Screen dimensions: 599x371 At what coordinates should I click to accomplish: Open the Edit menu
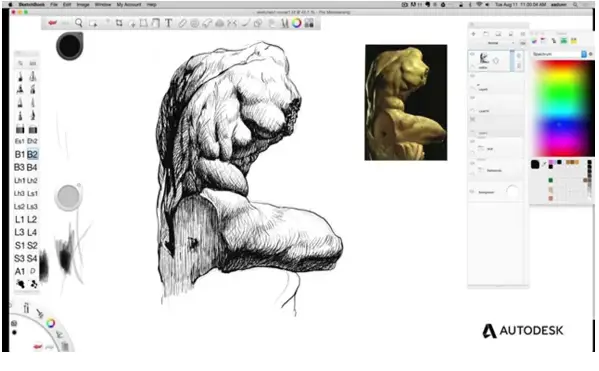click(x=67, y=5)
